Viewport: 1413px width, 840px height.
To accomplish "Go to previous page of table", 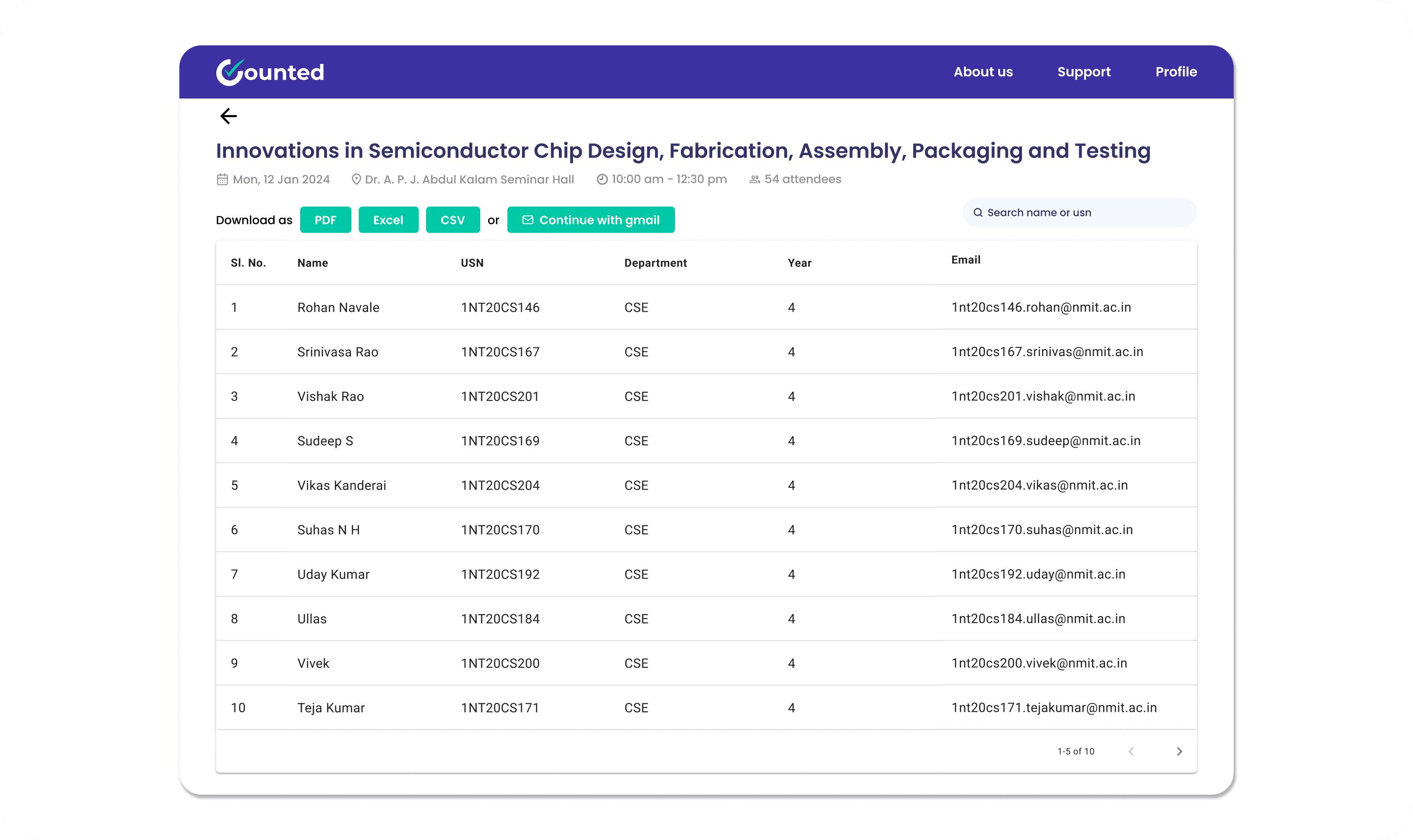I will point(1131,751).
